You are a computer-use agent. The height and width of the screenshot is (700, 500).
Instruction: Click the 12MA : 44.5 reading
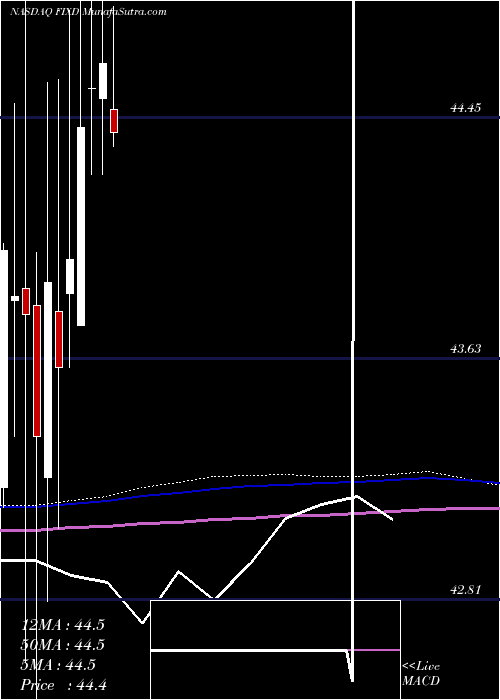[62, 625]
